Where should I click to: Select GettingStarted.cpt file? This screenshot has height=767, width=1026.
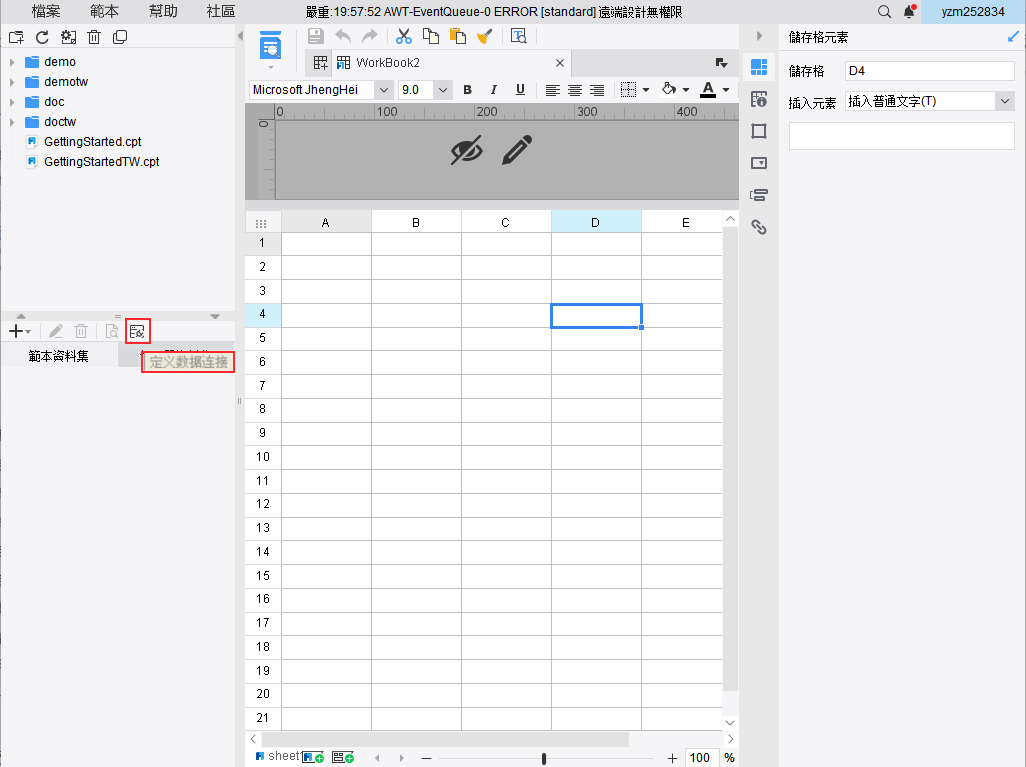point(92,142)
